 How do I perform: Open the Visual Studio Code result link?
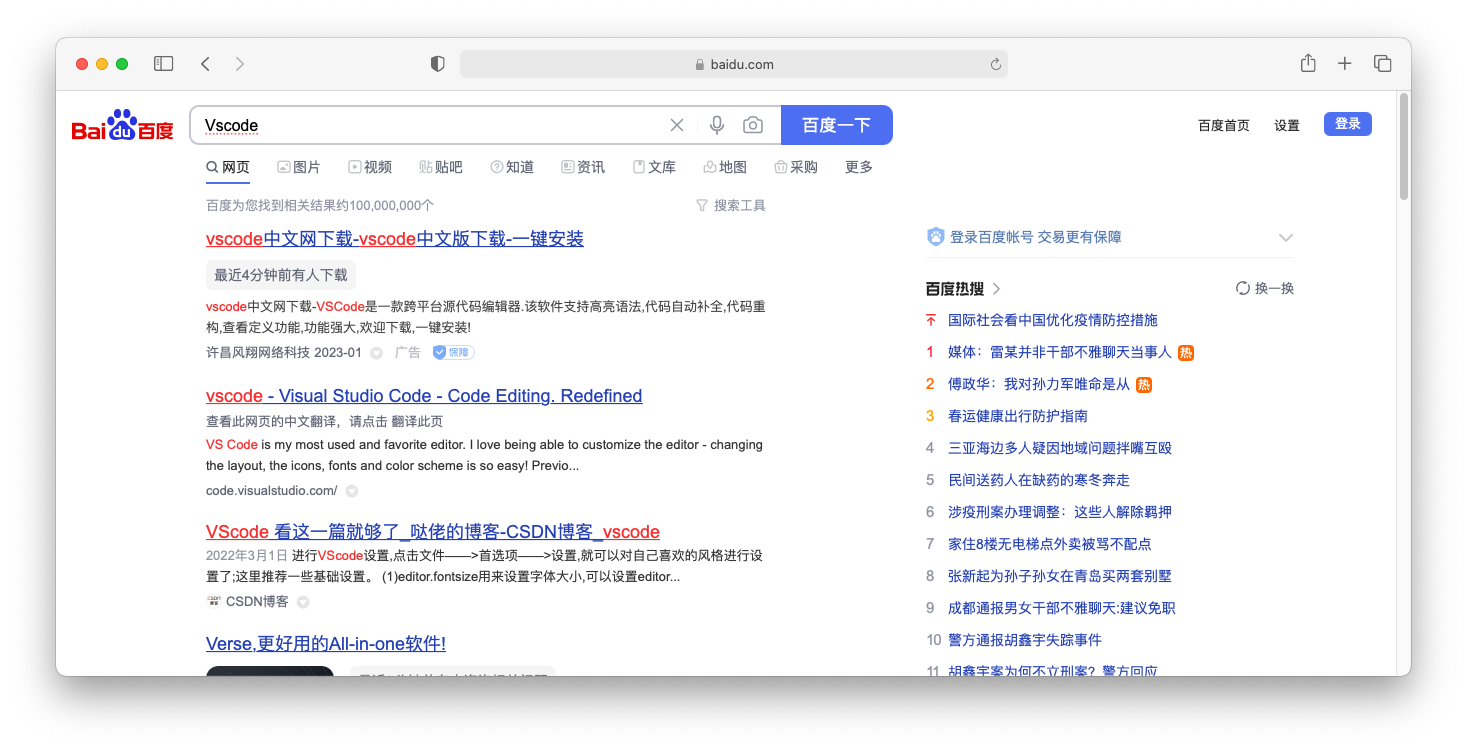click(x=424, y=396)
